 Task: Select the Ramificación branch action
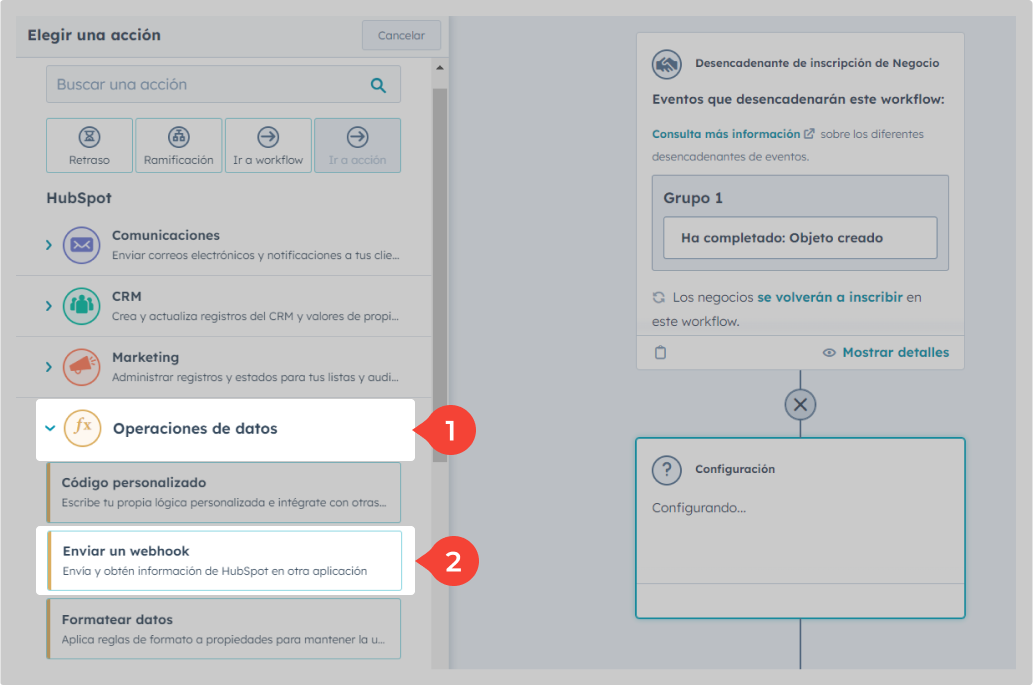pyautogui.click(x=178, y=145)
